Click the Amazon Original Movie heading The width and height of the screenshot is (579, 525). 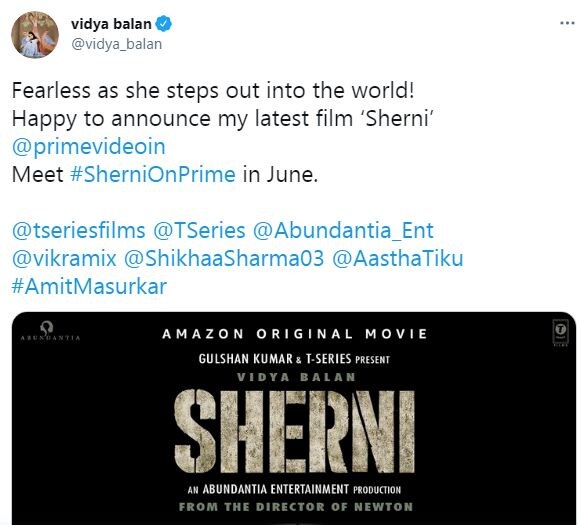click(x=295, y=334)
